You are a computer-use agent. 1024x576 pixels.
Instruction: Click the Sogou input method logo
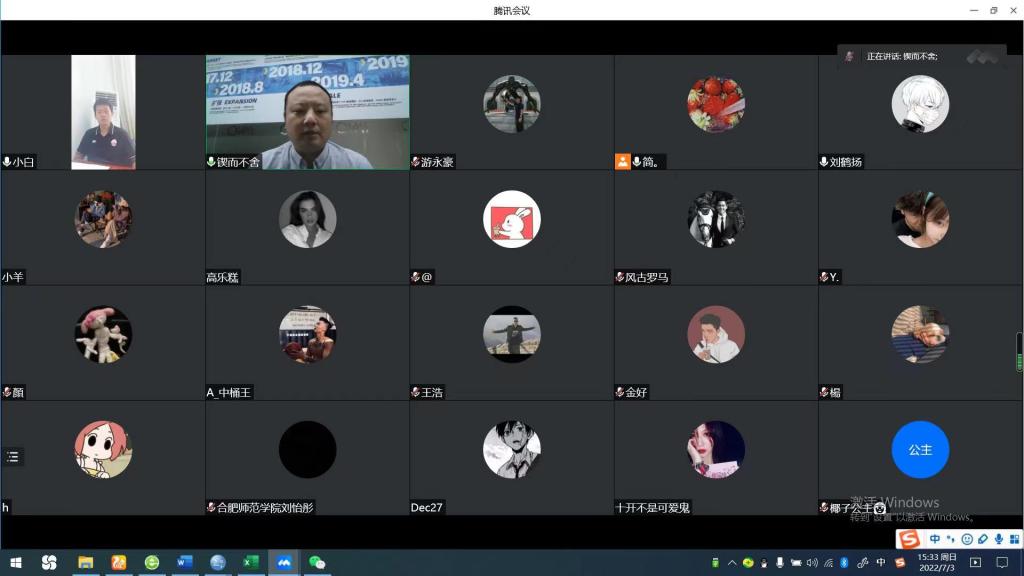909,540
